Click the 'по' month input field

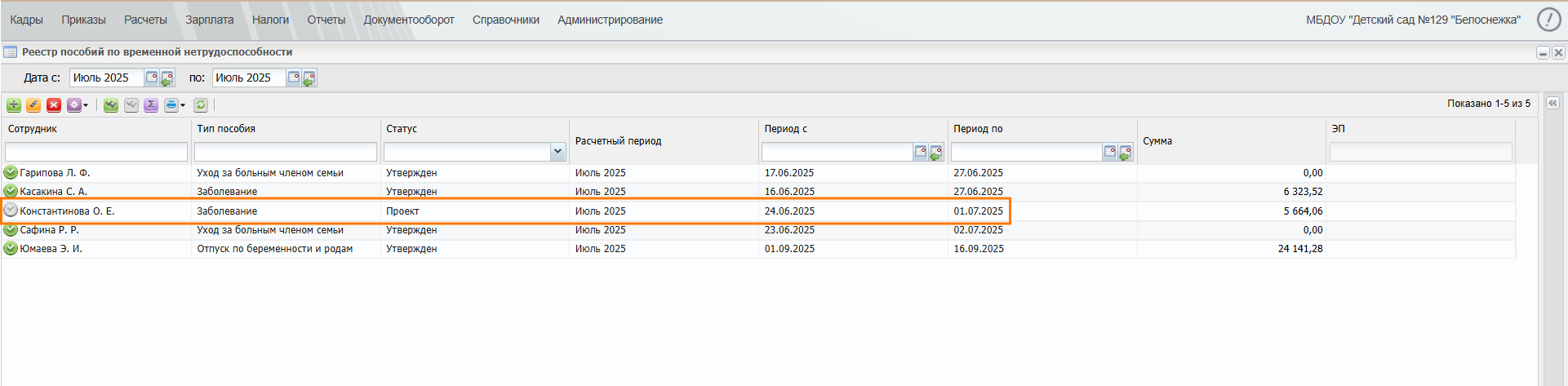[249, 78]
